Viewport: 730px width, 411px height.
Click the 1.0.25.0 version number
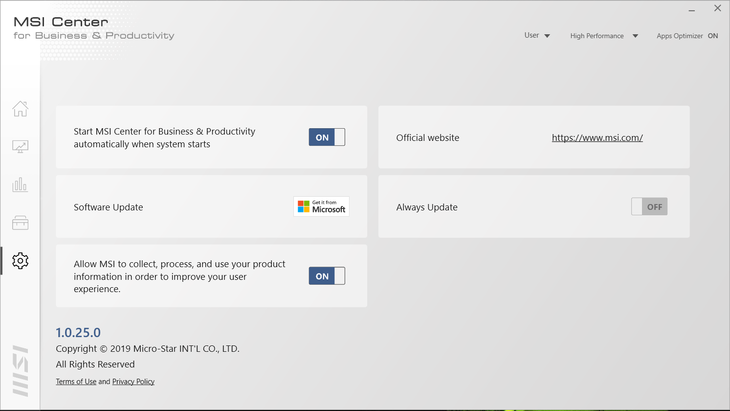pos(78,332)
